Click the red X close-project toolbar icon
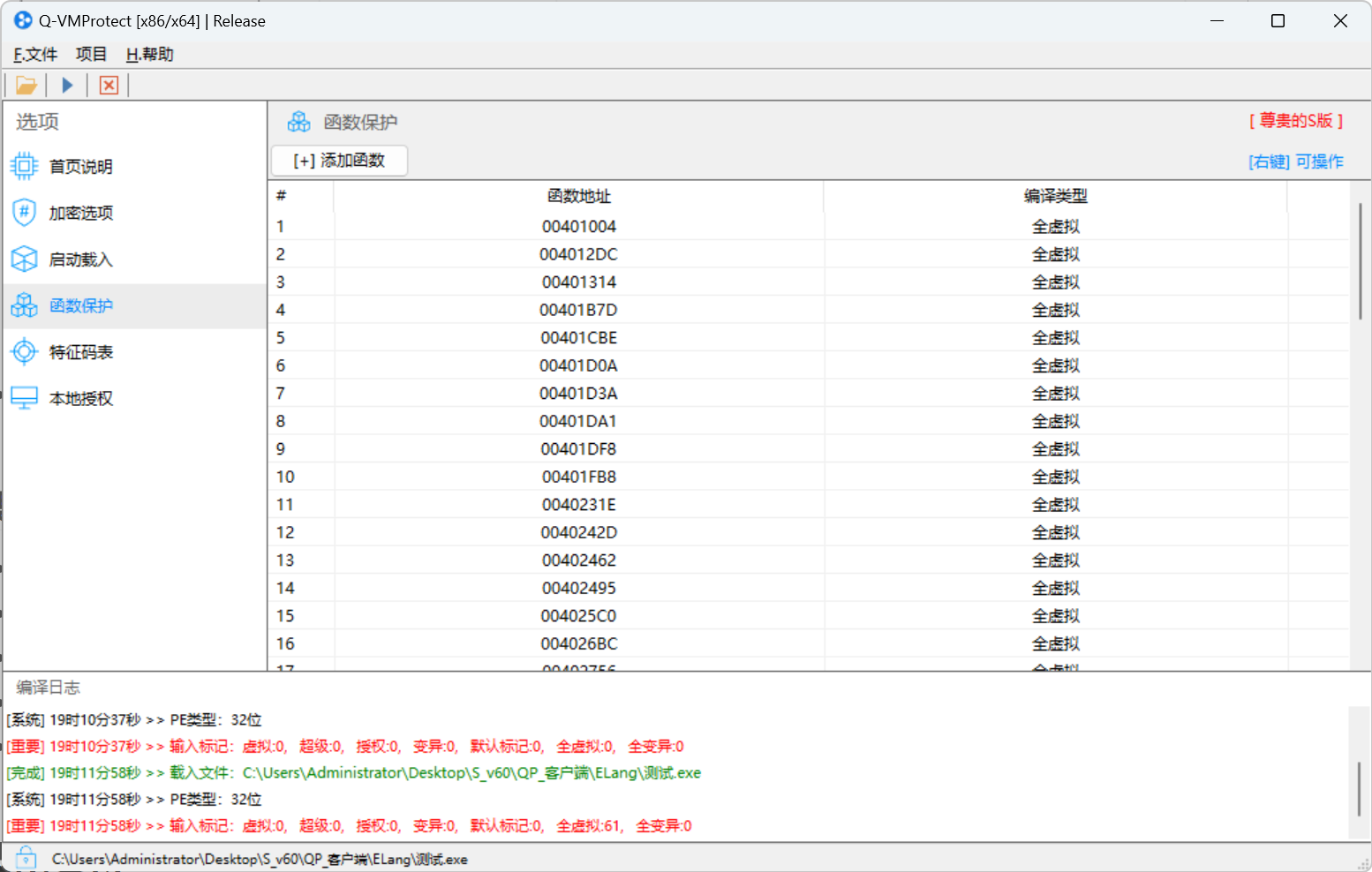1372x872 pixels. click(x=109, y=86)
